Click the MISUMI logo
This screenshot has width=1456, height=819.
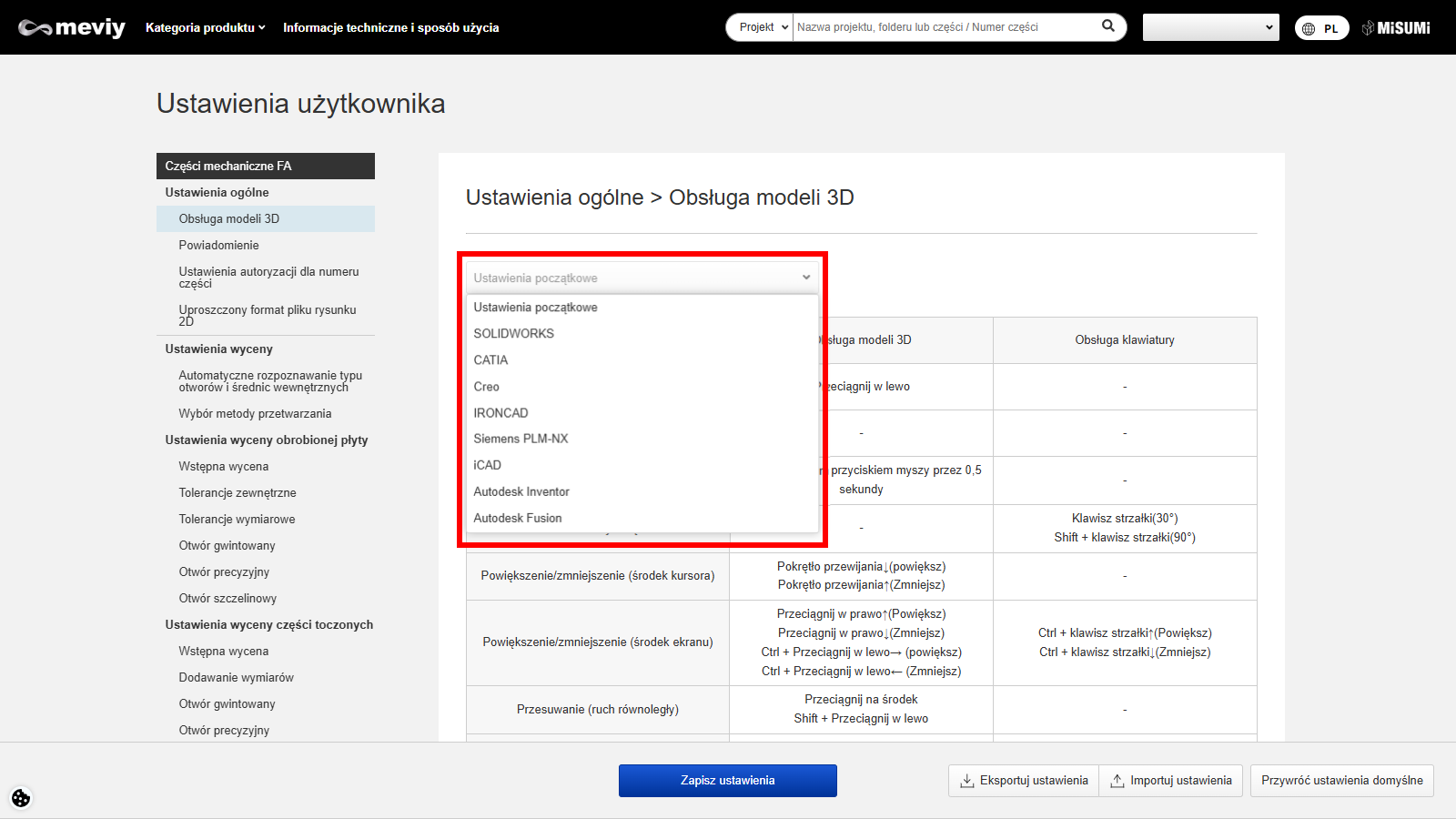(1396, 28)
